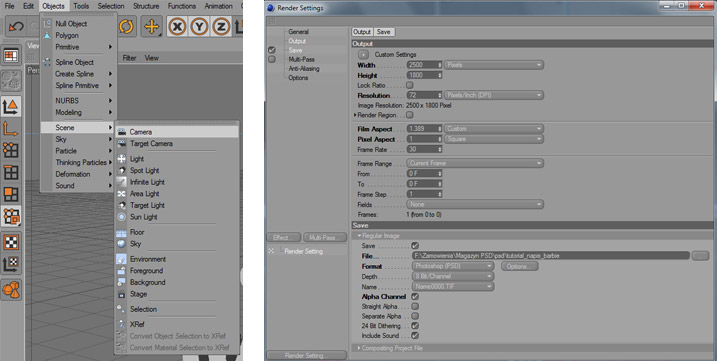Viewport: 717px width, 361px height.
Task: Switch to Edges mode icon
Action: (x=11, y=172)
